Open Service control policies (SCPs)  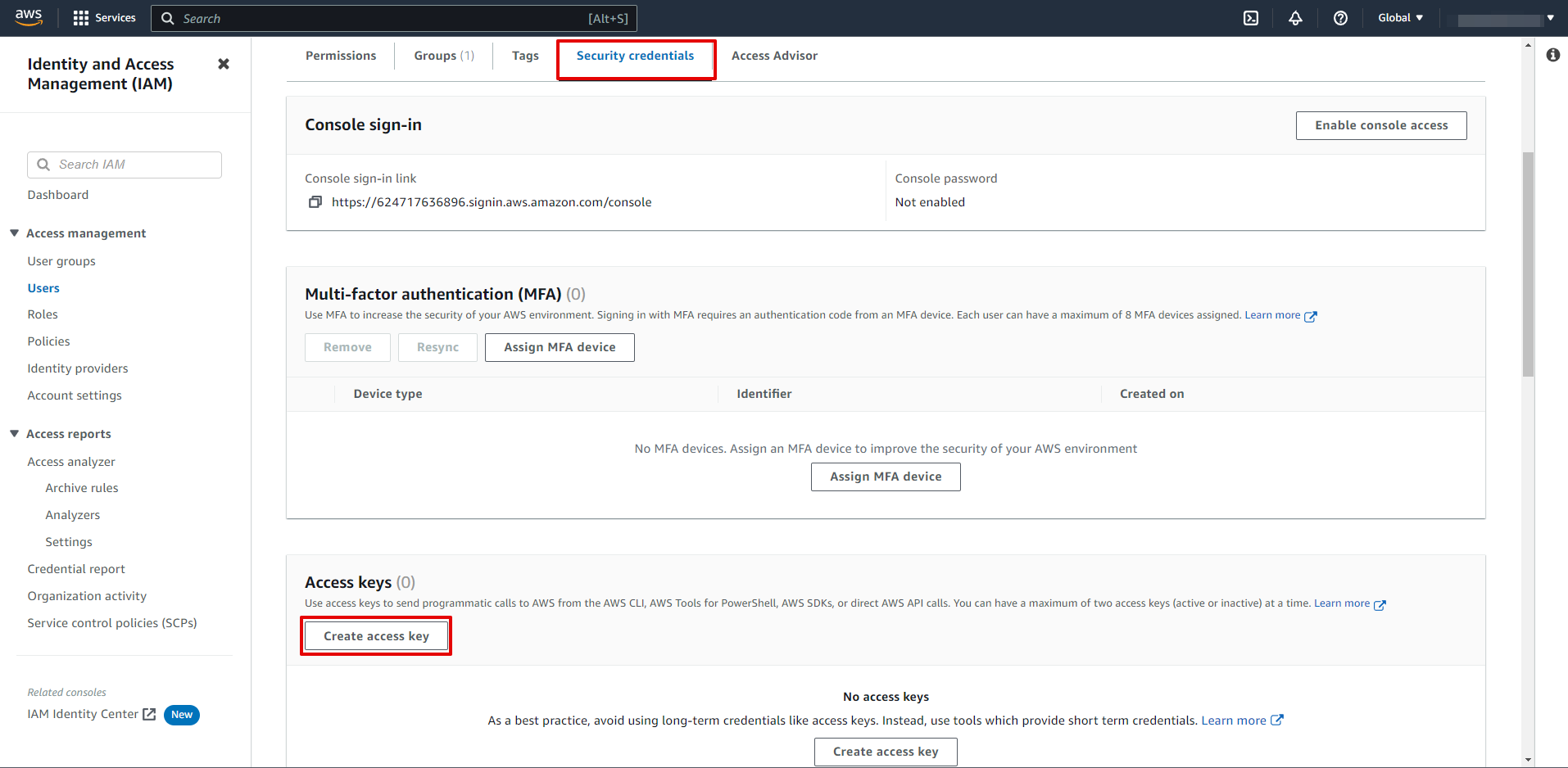click(x=112, y=623)
